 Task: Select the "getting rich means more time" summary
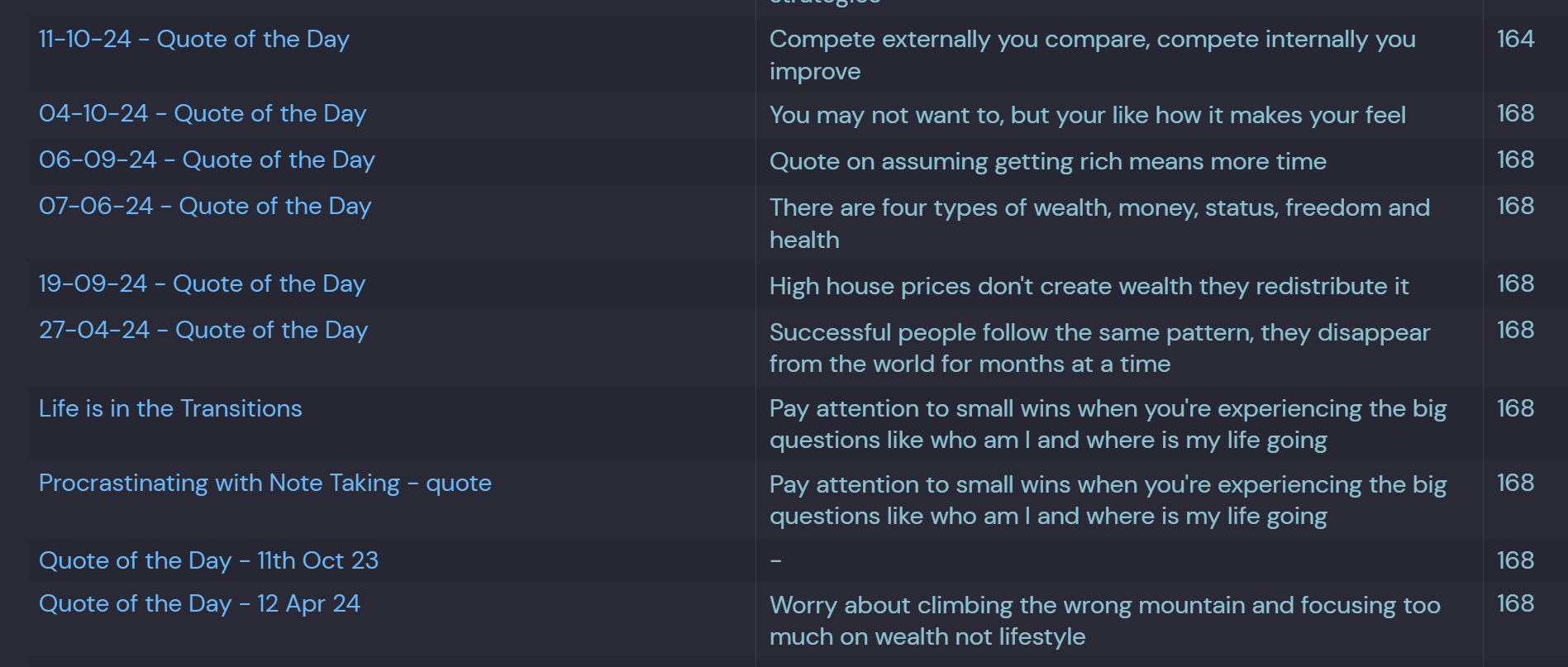1047,162
